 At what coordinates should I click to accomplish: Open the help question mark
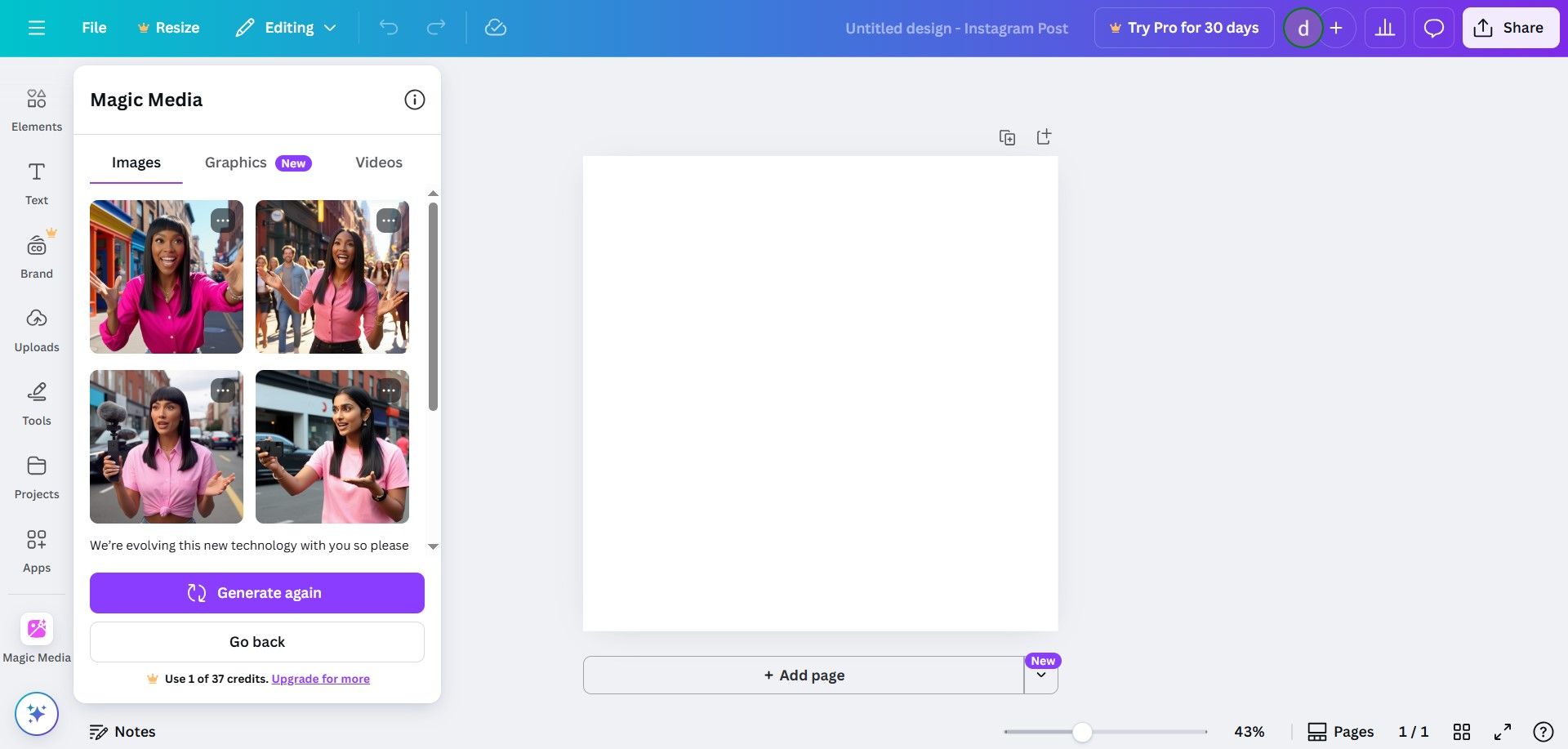pyautogui.click(x=1543, y=732)
